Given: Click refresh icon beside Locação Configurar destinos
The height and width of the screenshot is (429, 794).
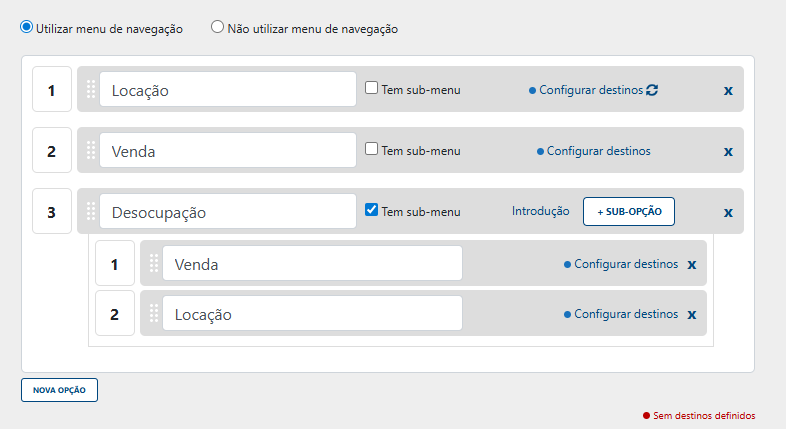Looking at the screenshot, I should point(652,90).
